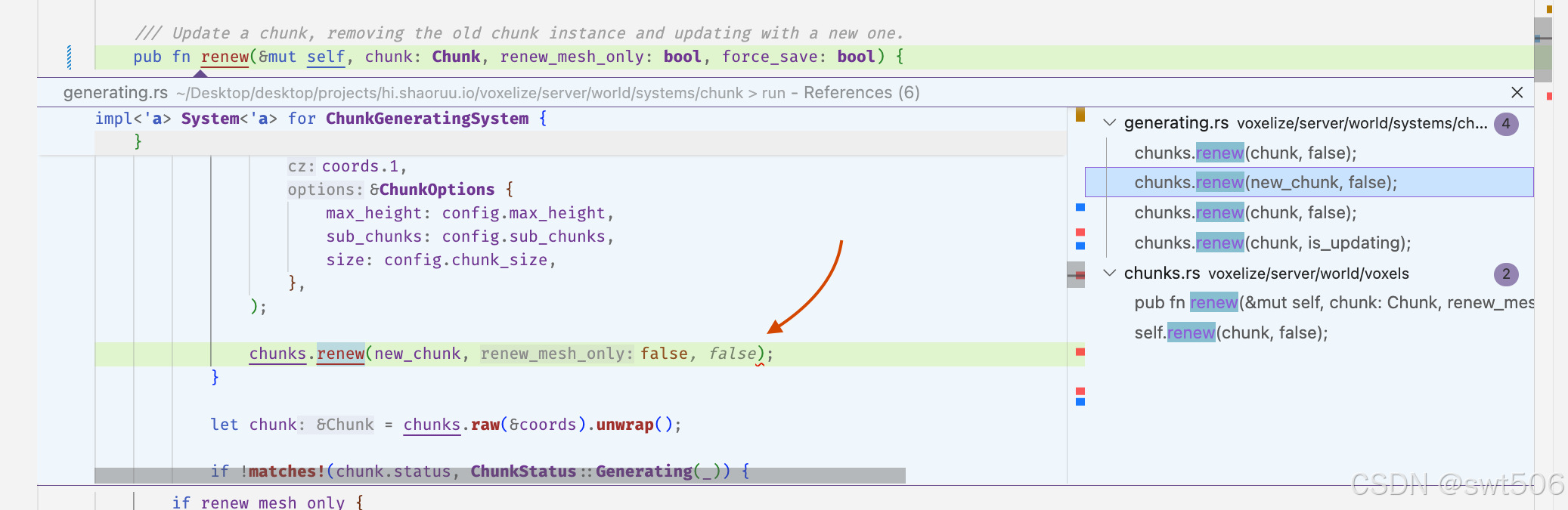Click the Chunk type in renew signature
Viewport: 1568px width, 510px height.
coord(456,57)
